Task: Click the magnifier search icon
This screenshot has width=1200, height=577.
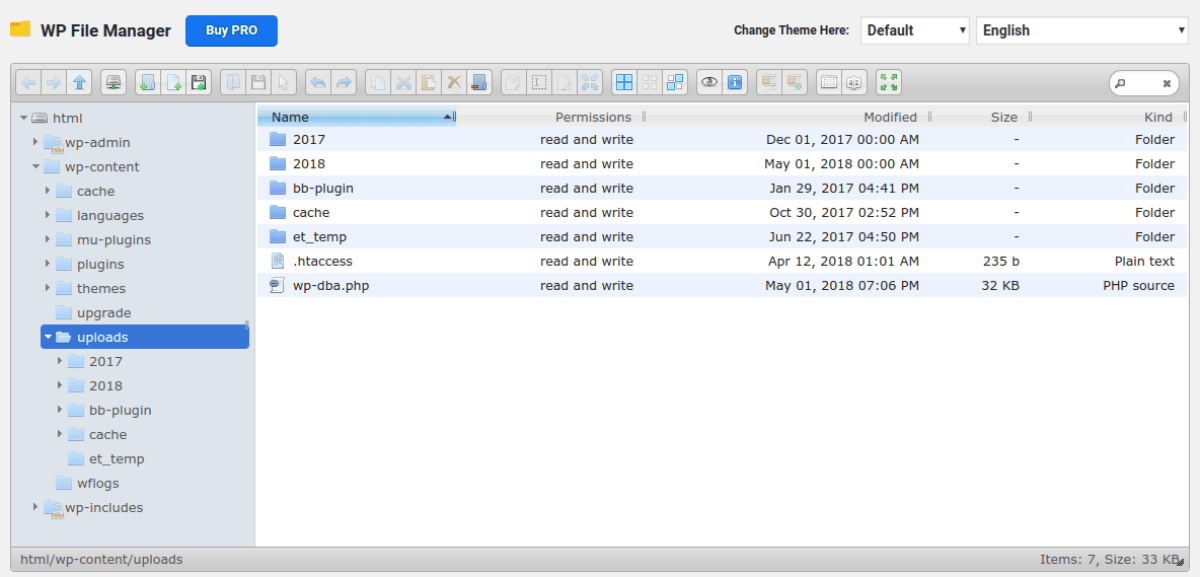Action: 1120,84
